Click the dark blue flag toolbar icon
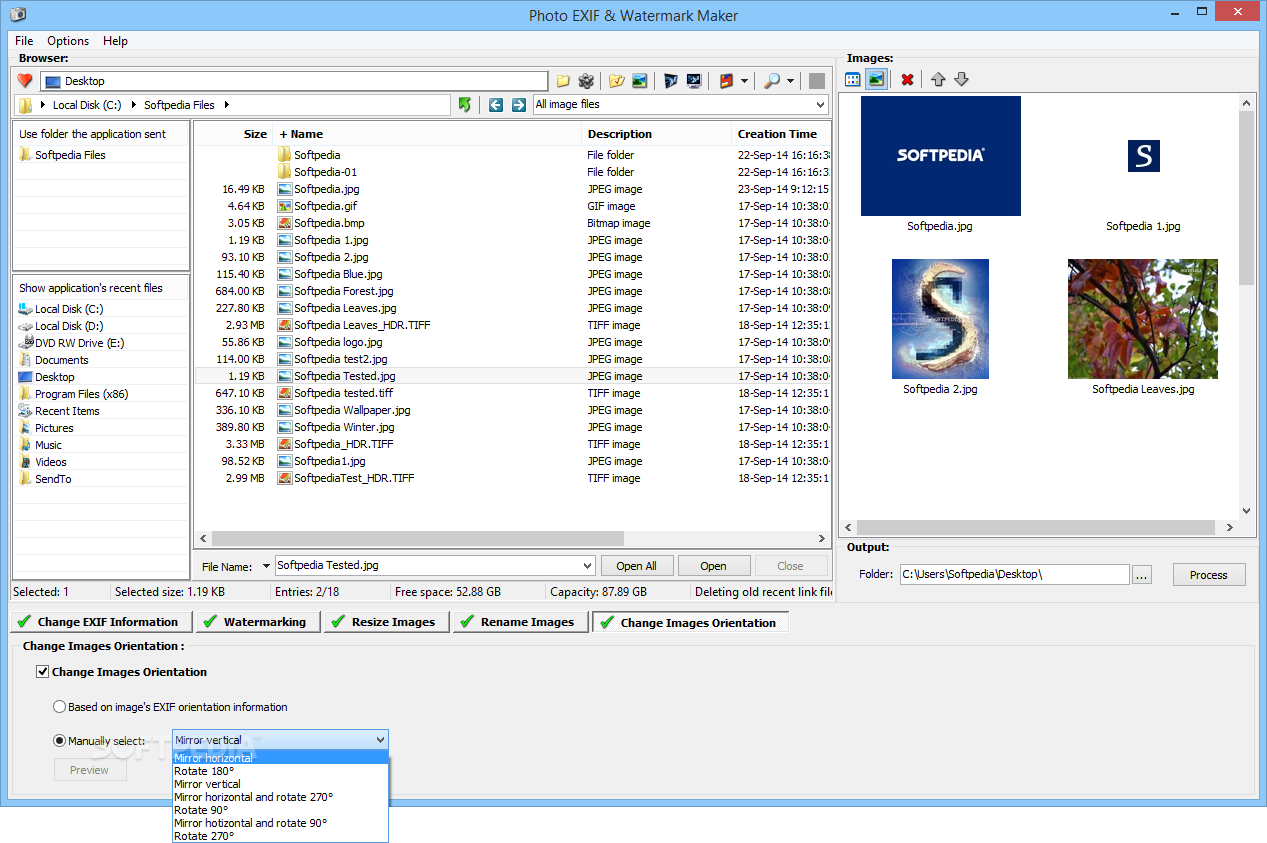Screen dimensions: 1267x843 point(671,81)
